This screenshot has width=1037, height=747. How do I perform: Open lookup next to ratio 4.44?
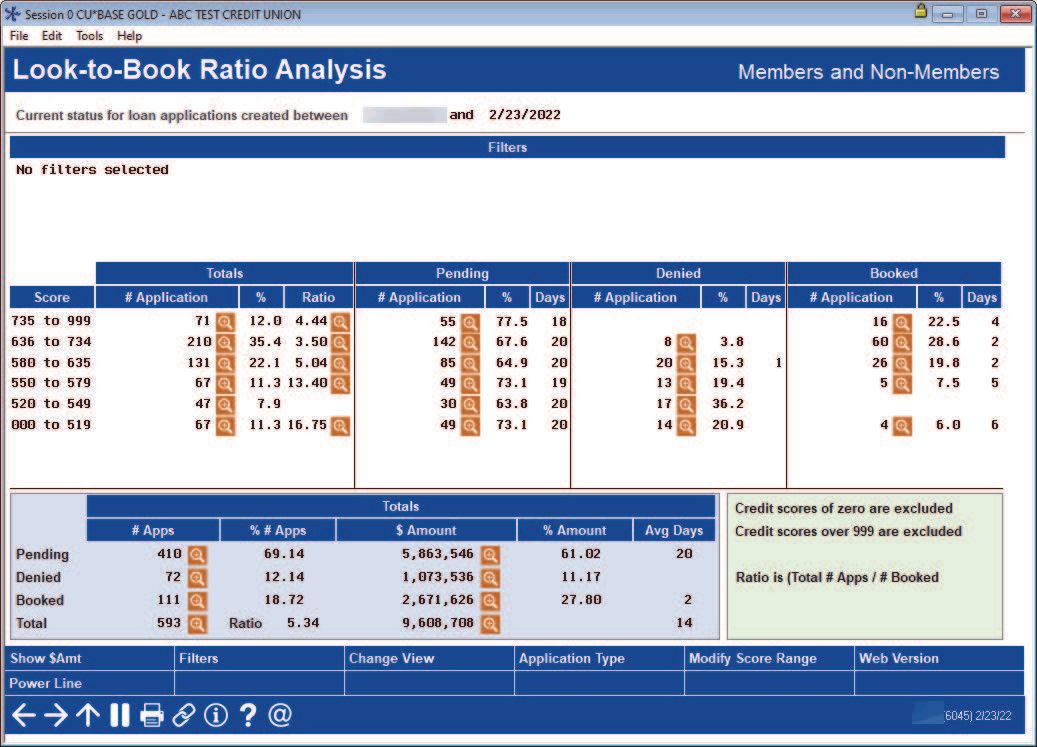click(x=340, y=322)
